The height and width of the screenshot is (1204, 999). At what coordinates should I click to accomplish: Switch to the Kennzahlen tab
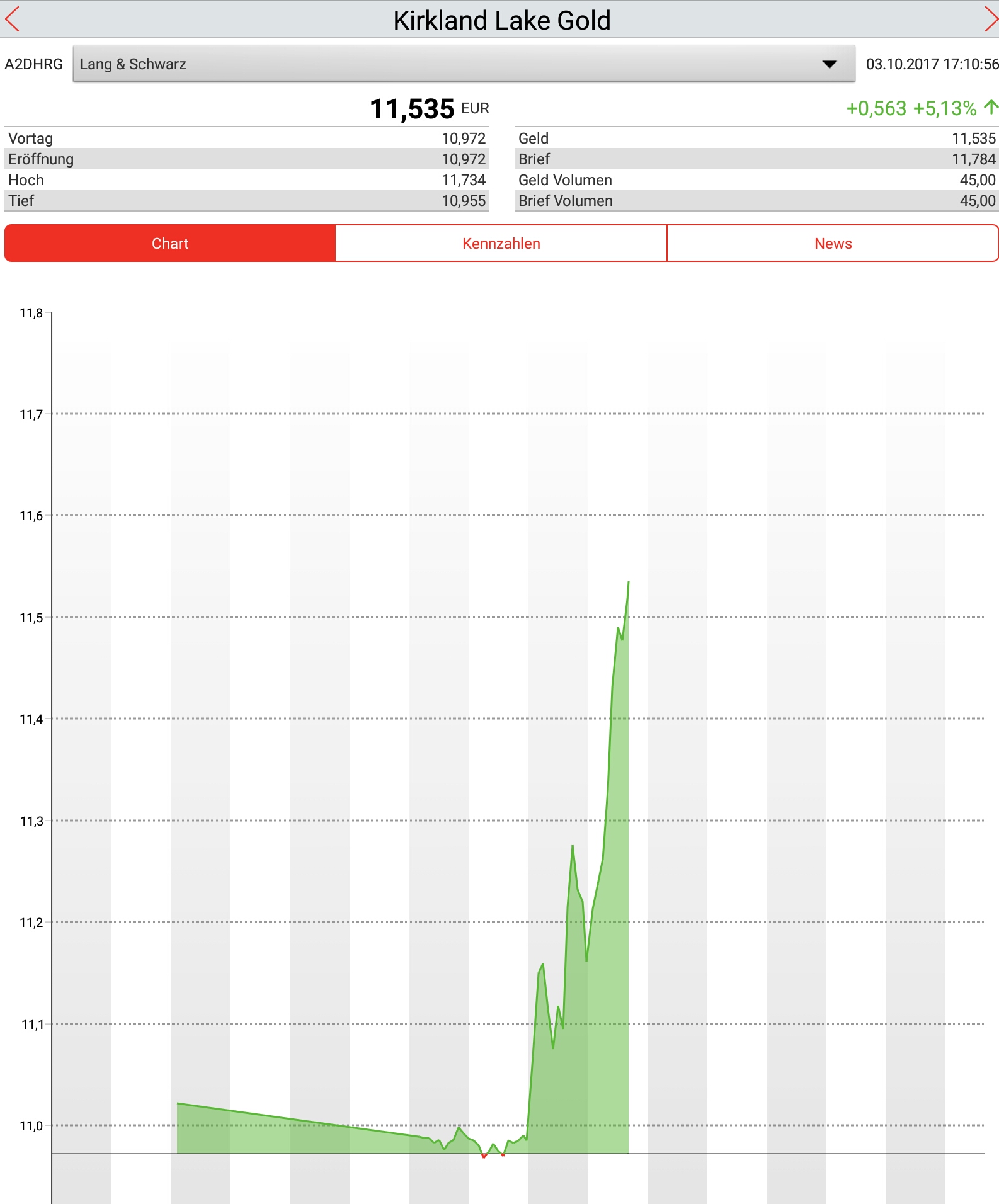click(501, 244)
